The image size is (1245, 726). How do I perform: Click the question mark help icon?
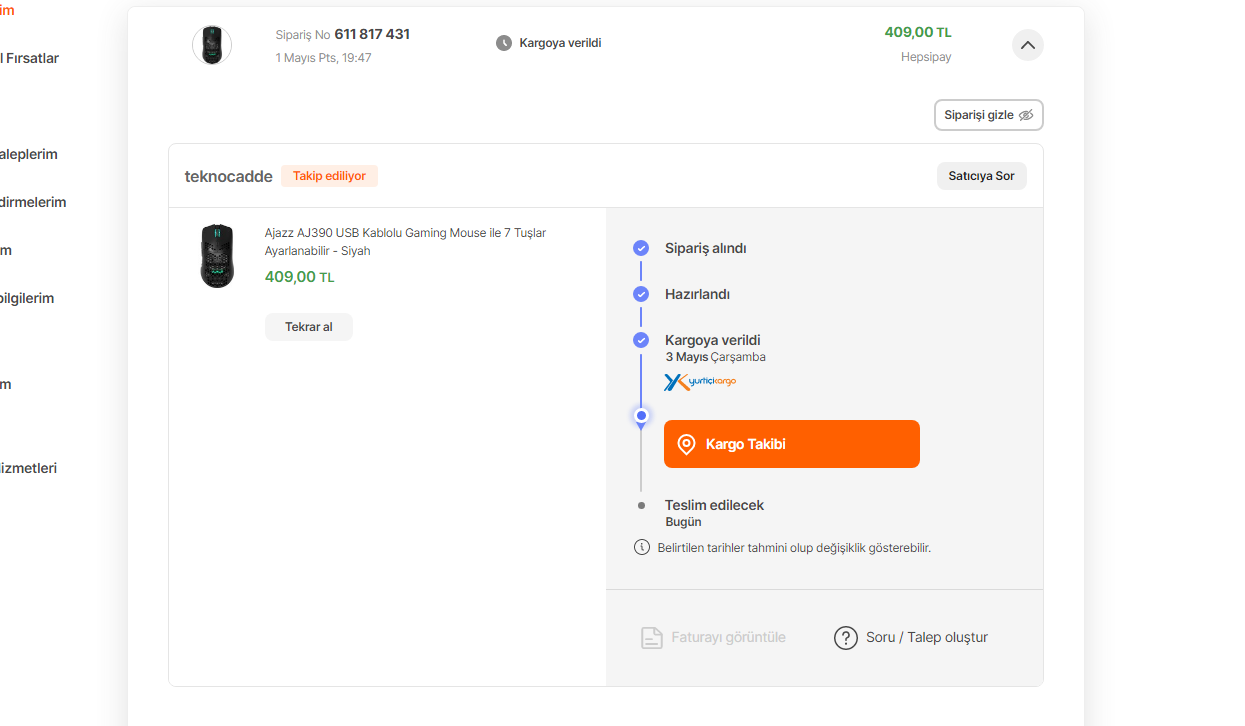[x=846, y=638]
